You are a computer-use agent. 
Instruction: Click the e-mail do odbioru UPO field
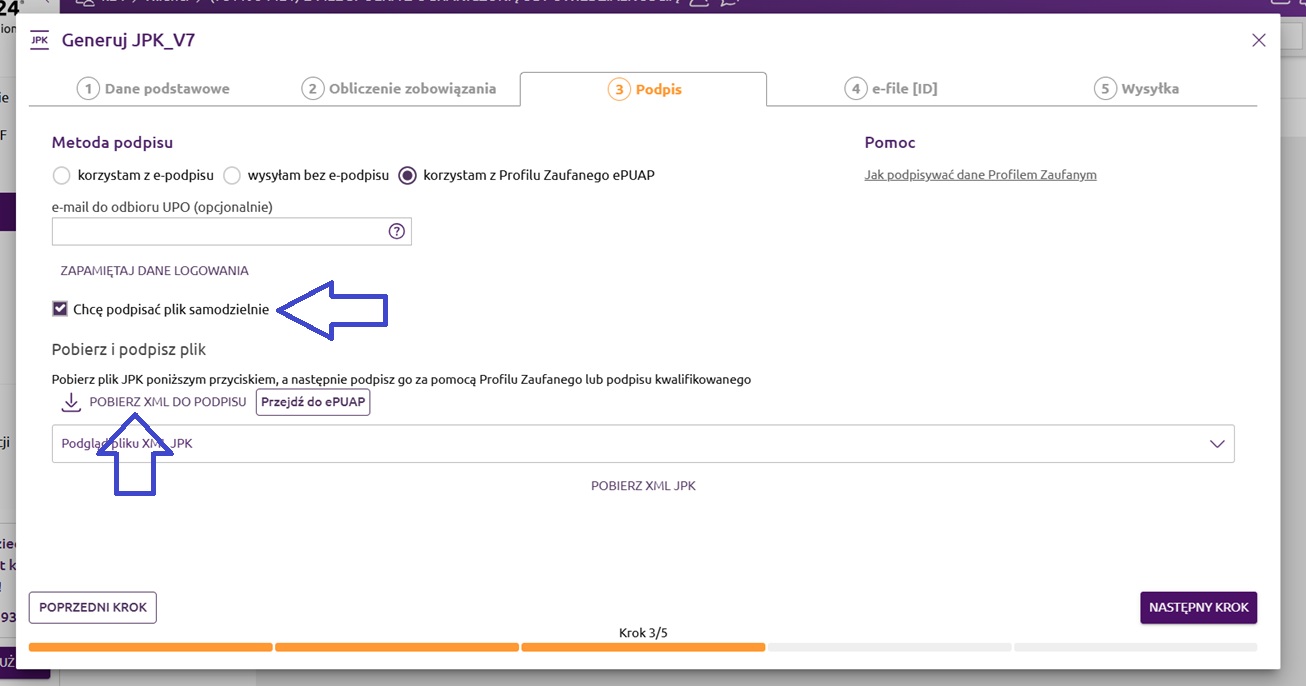[218, 231]
